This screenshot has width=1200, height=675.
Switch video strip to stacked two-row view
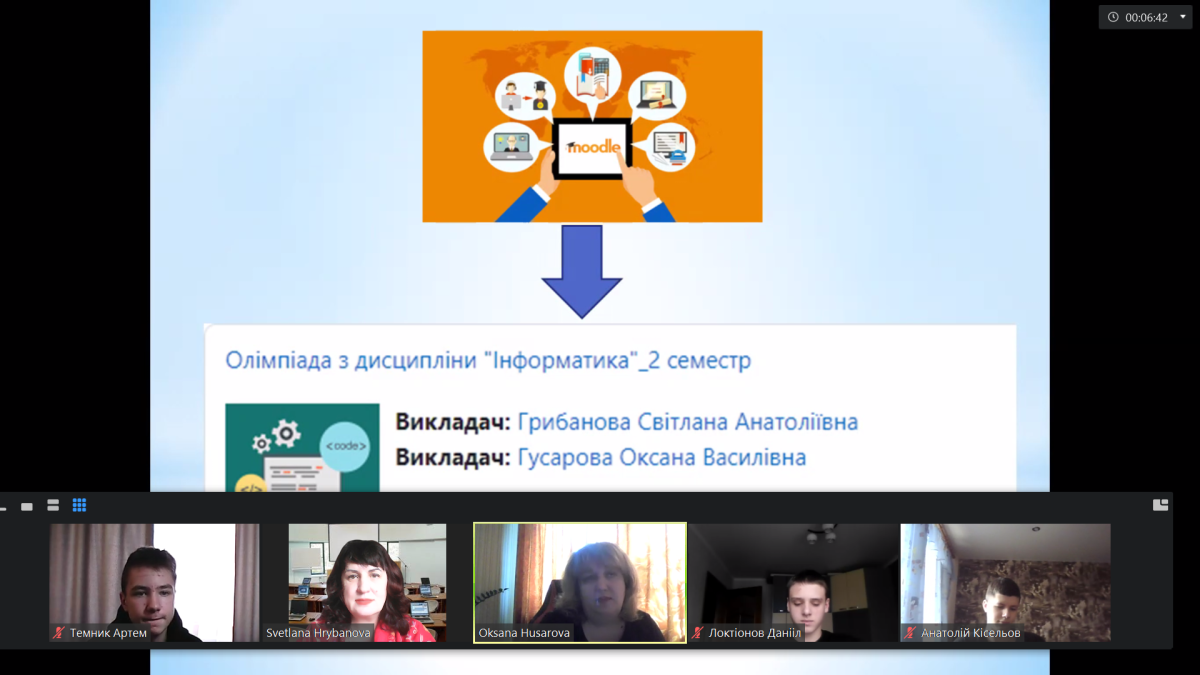click(53, 505)
